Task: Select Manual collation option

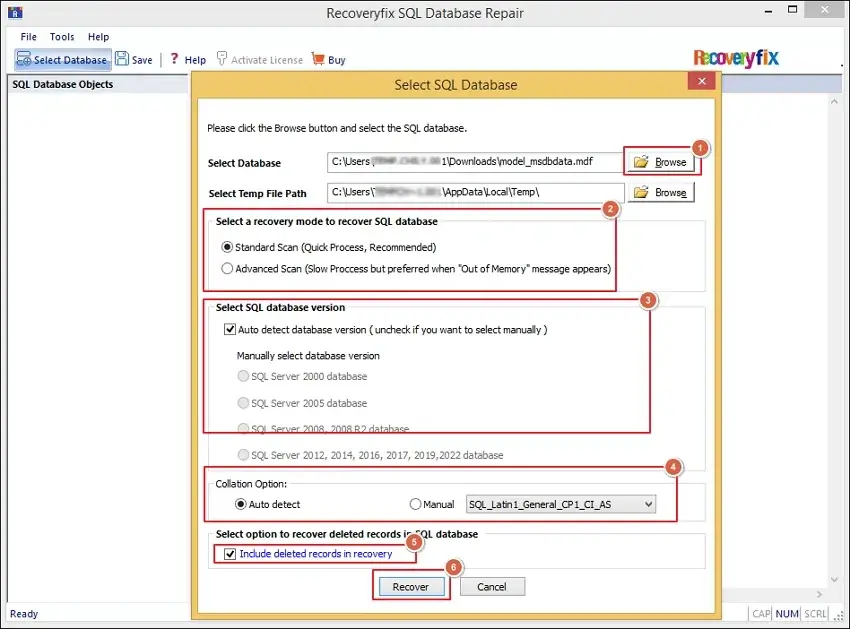Action: [415, 504]
